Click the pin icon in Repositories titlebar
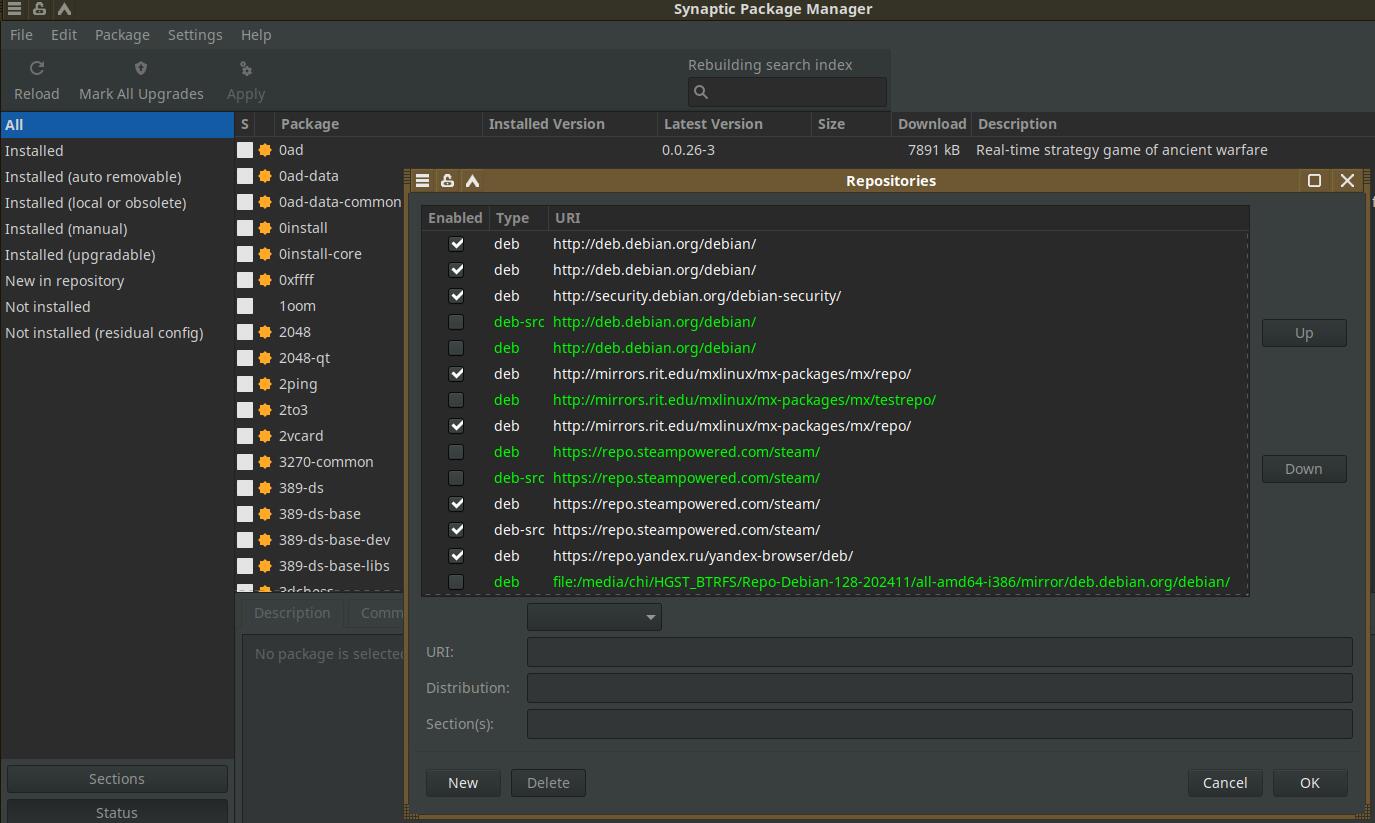Screen dimensions: 1375x823 [447, 181]
